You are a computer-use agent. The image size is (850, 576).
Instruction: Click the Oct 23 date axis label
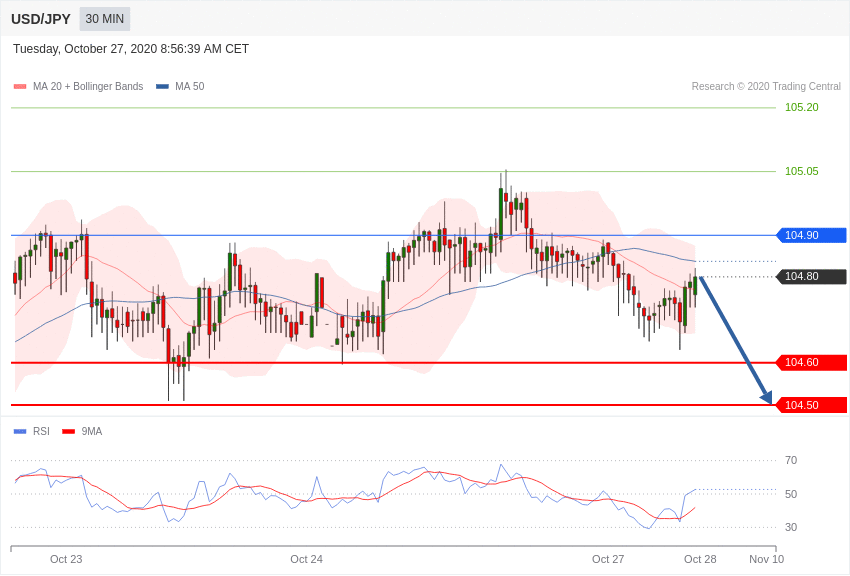tap(66, 559)
